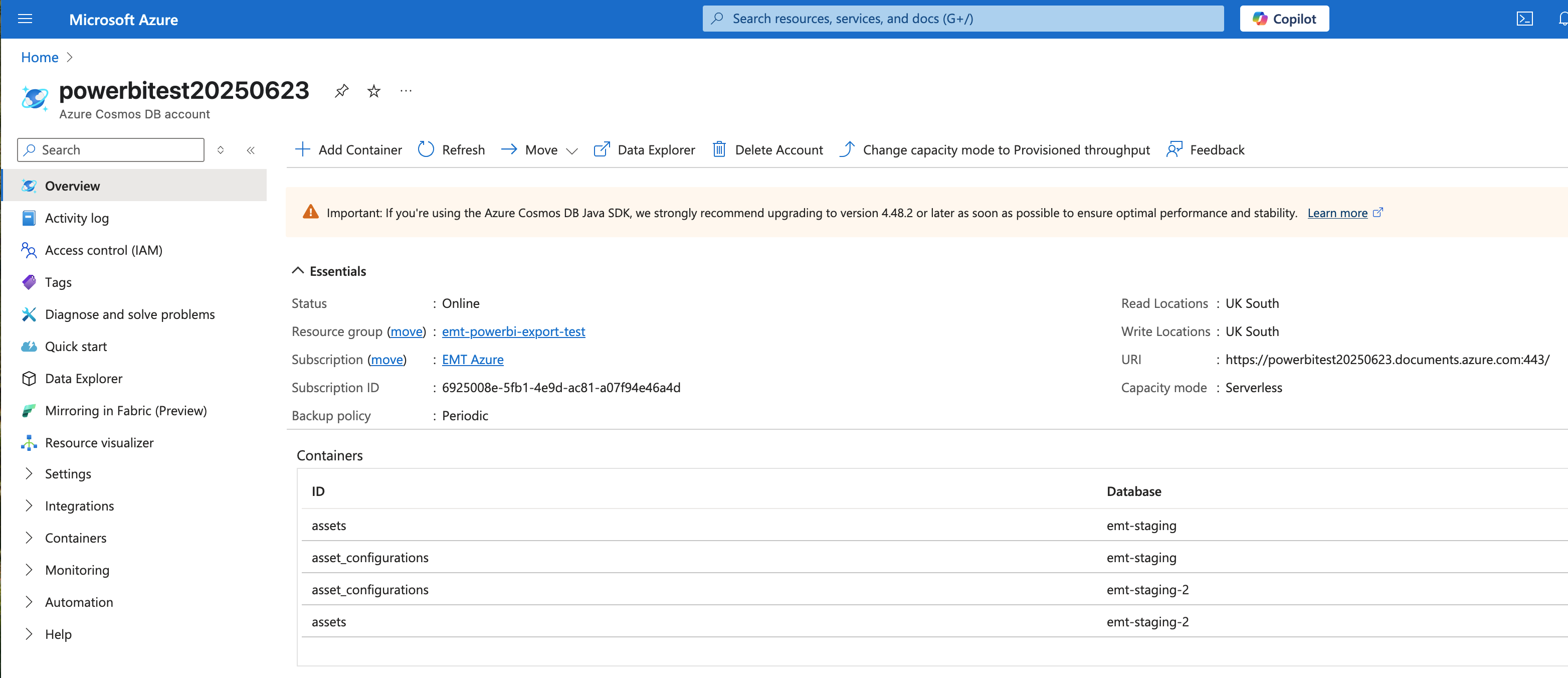
Task: Click the Serverless capacity mode value
Action: click(1253, 388)
